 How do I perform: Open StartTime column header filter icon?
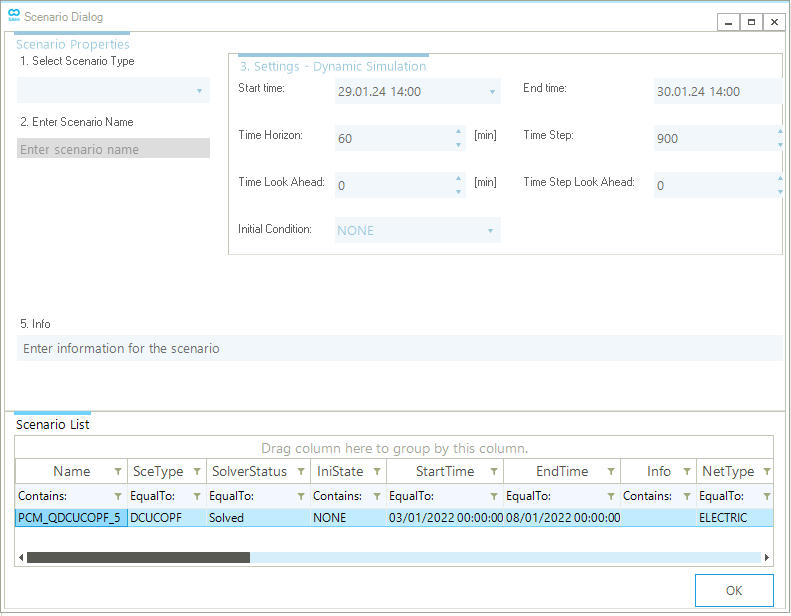click(493, 472)
